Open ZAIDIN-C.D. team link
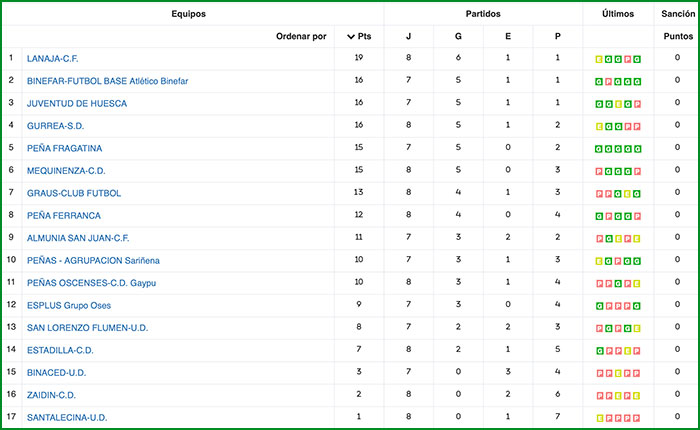Image resolution: width=700 pixels, height=430 pixels. pyautogui.click(x=51, y=395)
